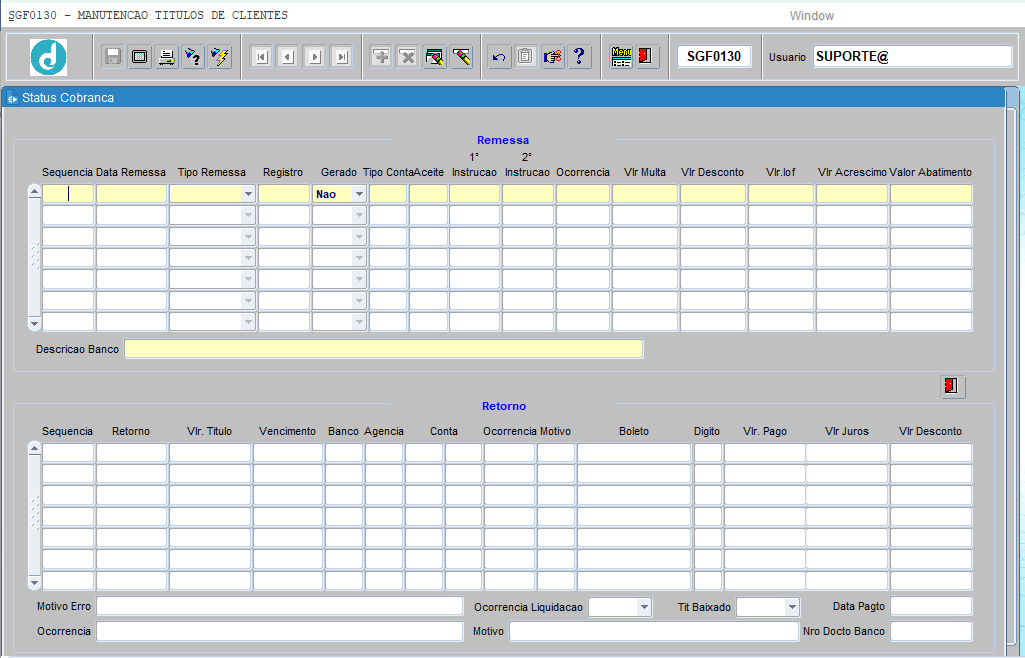The image size is (1025, 658).
Task: Click the blue 'd' application logo
Action: tap(48, 57)
